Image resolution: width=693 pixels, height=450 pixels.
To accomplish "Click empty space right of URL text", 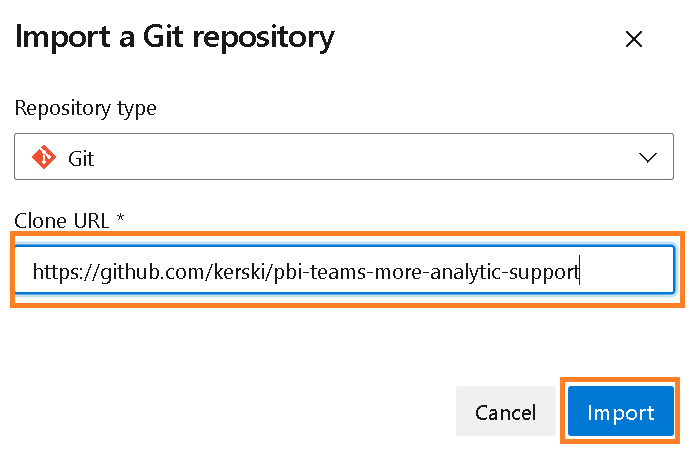I will (x=625, y=271).
